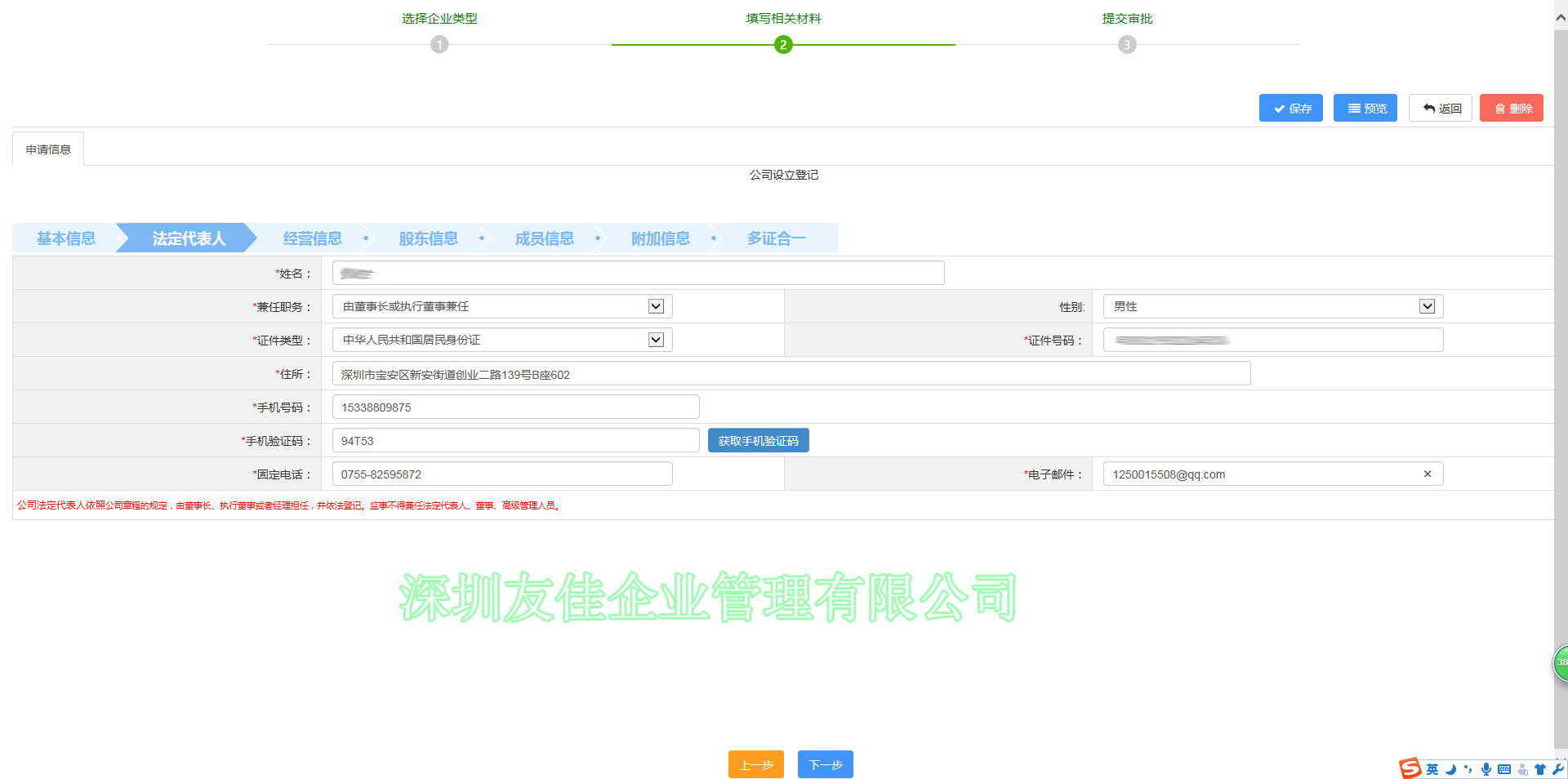Viewport: 1568px width, 779px height.
Task: Open Sogou toolbox wrench icon
Action: coord(1557,769)
